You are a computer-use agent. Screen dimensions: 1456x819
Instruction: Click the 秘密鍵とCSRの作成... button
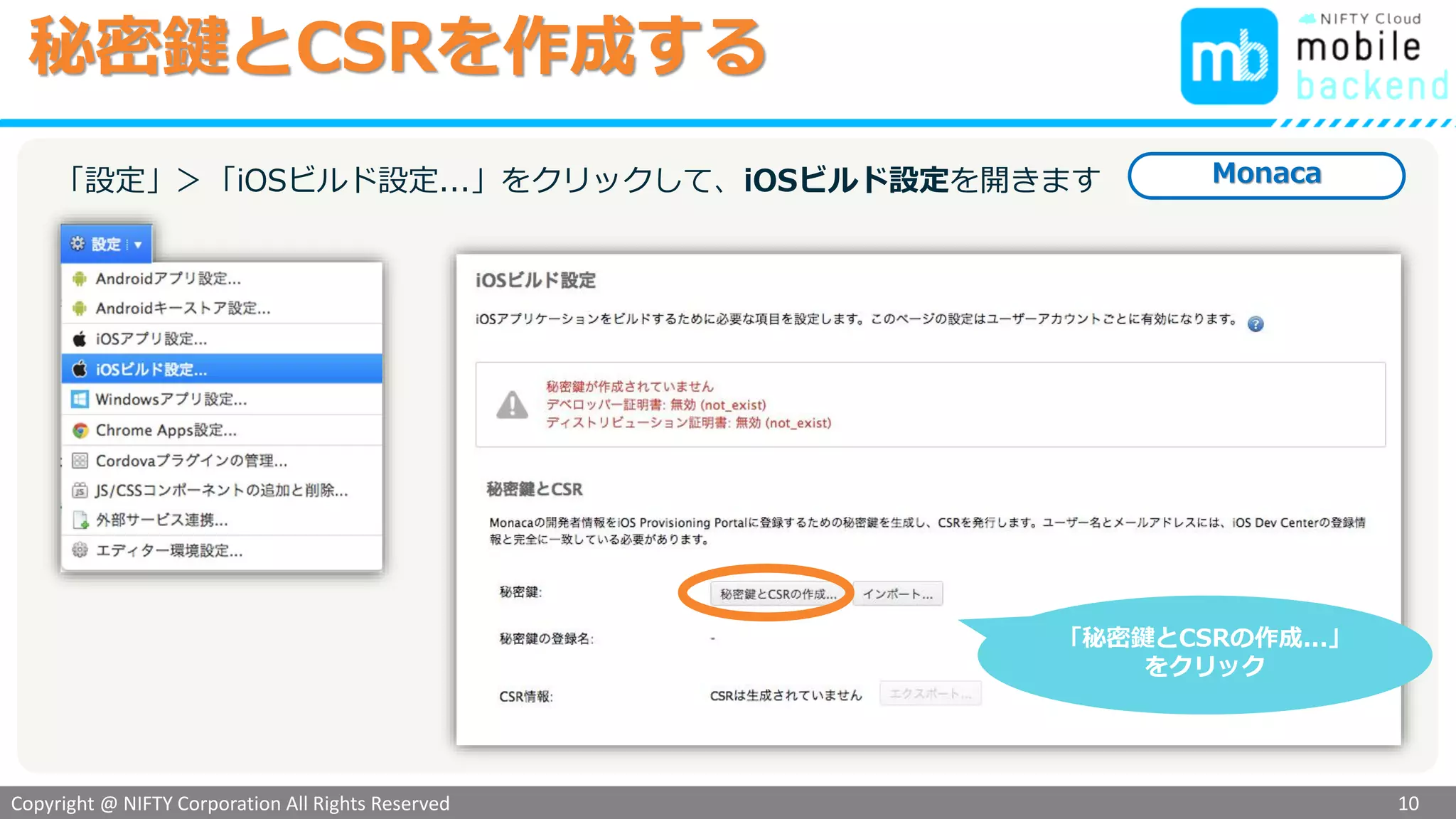779,594
